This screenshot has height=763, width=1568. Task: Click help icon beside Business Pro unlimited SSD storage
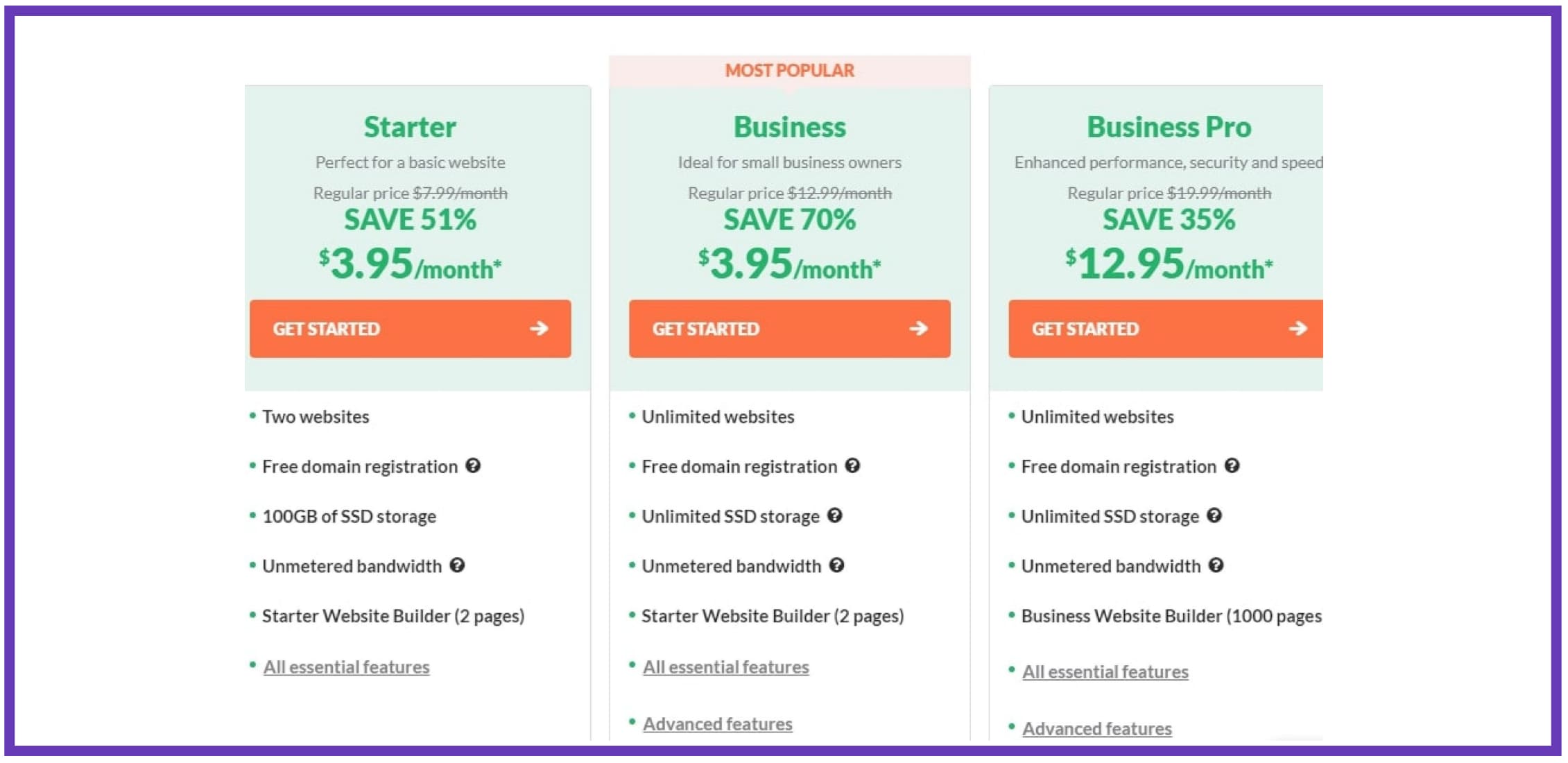pyautogui.click(x=1214, y=515)
